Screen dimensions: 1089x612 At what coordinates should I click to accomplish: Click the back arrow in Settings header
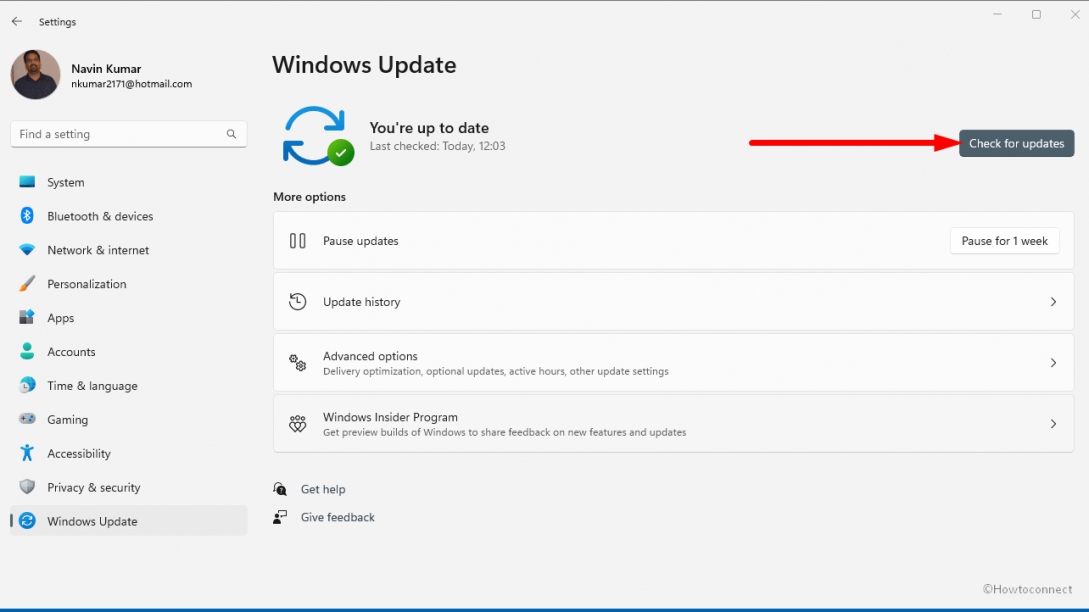tap(17, 22)
